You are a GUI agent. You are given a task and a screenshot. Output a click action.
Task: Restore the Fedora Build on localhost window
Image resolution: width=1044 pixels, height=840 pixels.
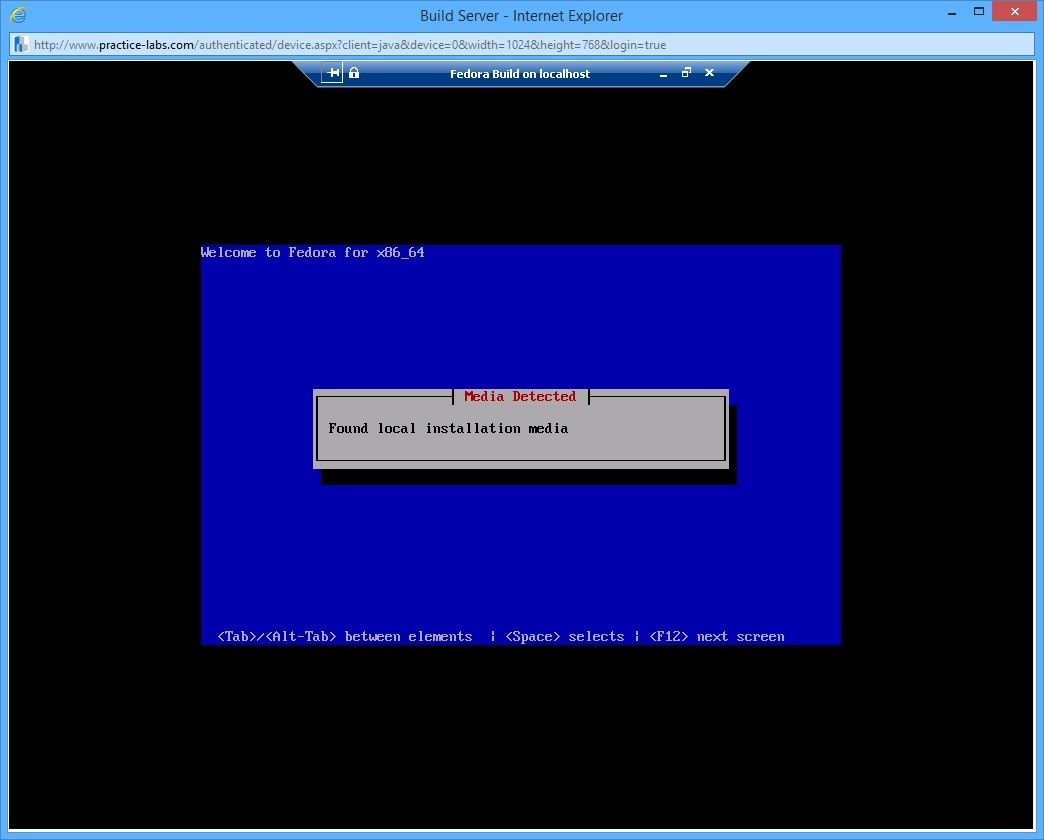tap(686, 73)
